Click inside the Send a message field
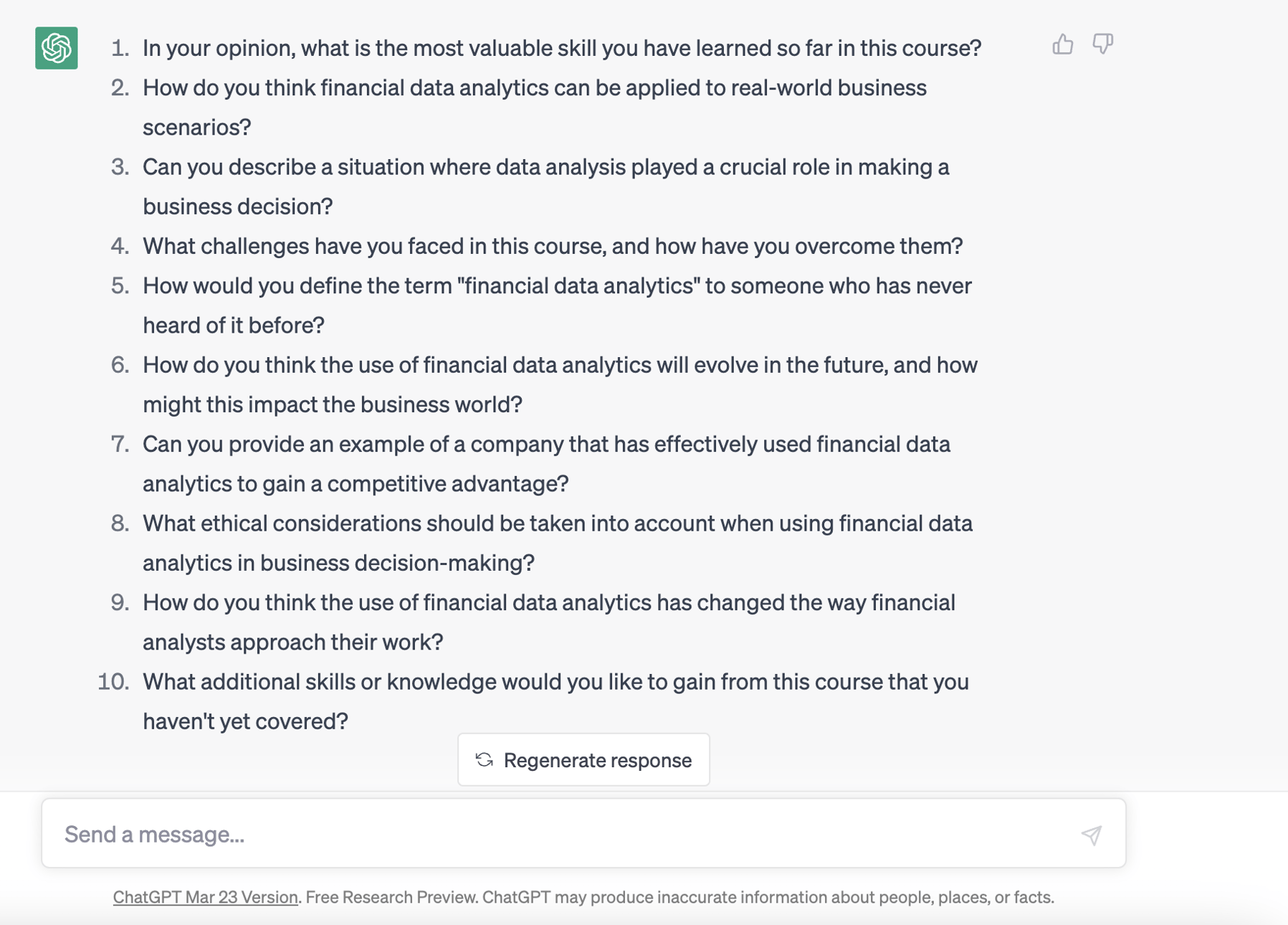The height and width of the screenshot is (925, 1288). 502,834
